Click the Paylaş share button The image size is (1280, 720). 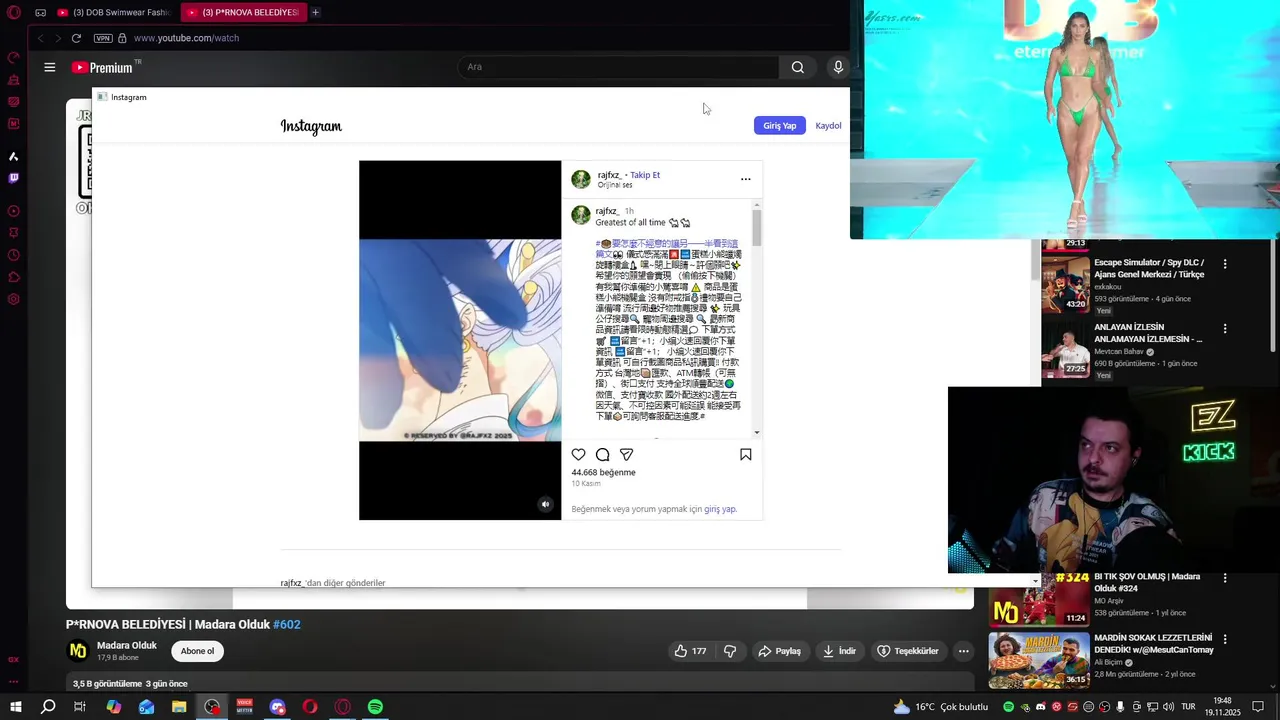coord(779,651)
